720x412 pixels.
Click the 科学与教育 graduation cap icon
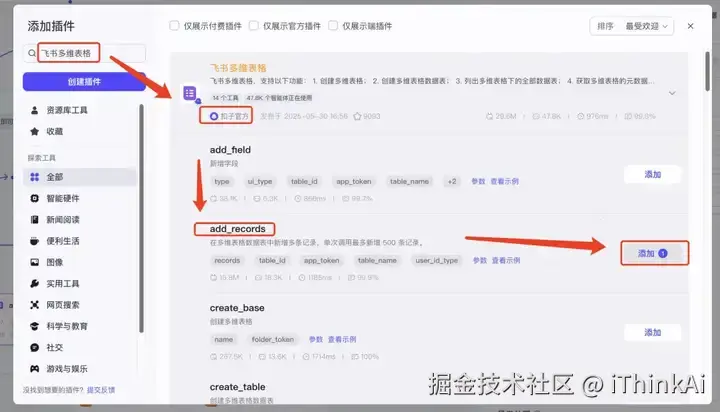click(34, 326)
